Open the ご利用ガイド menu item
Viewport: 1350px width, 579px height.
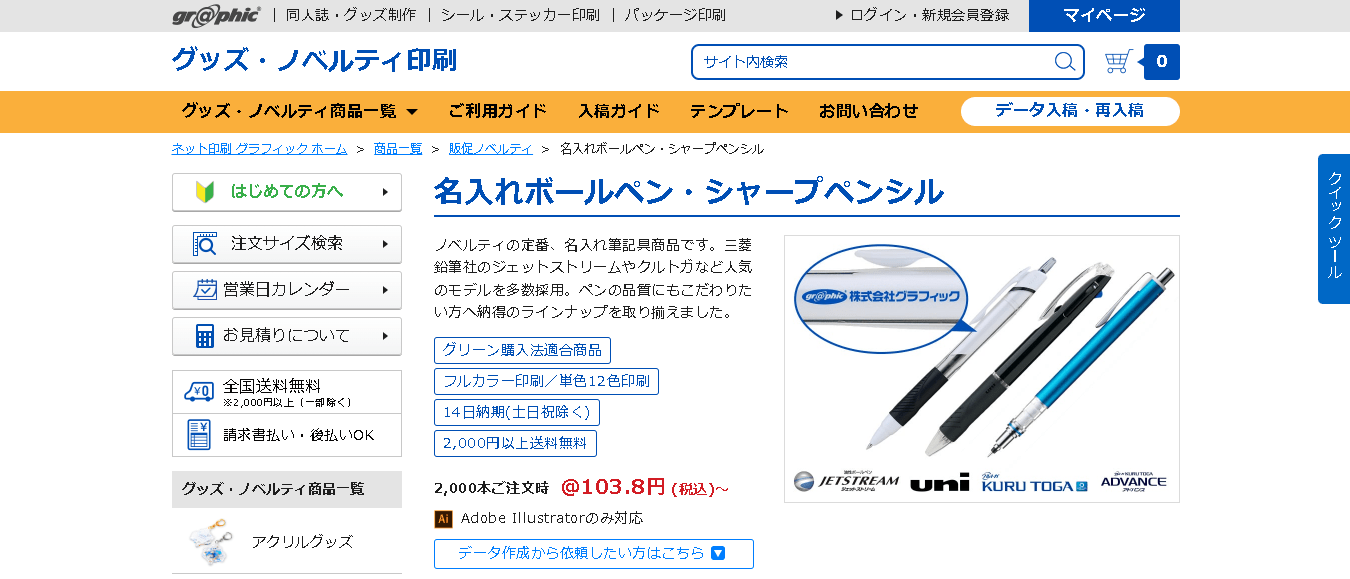click(497, 111)
